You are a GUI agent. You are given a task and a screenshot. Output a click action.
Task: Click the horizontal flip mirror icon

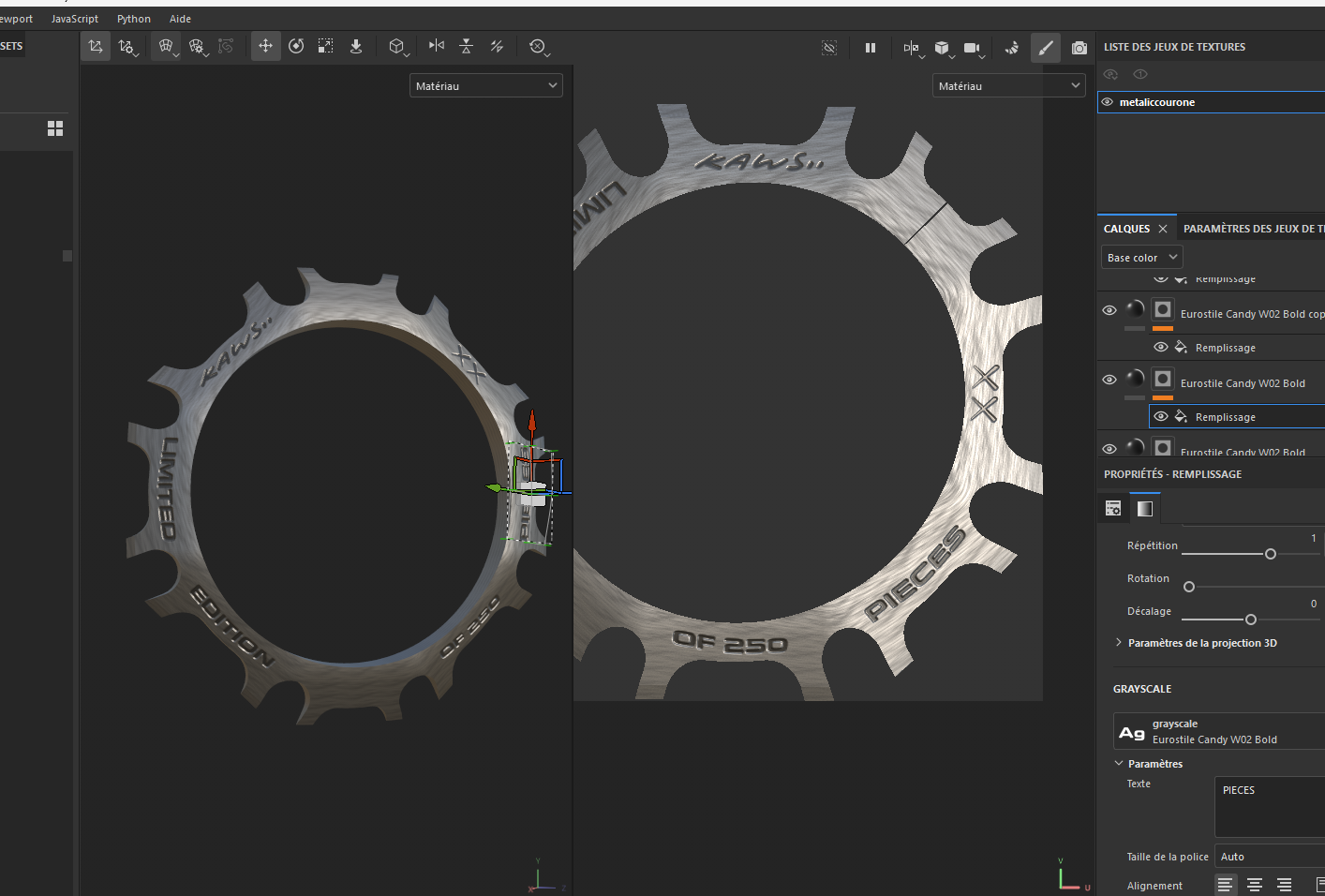436,46
